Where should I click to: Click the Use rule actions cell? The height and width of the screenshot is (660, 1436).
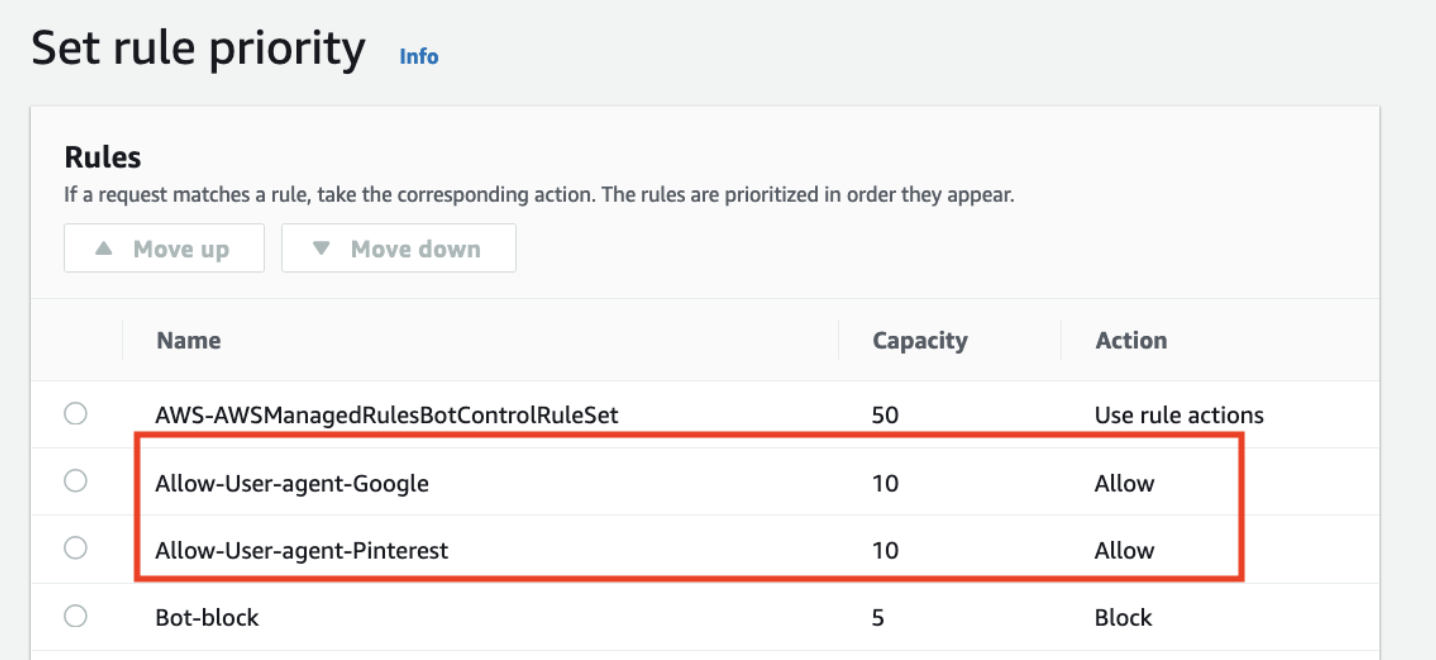[x=1179, y=415]
